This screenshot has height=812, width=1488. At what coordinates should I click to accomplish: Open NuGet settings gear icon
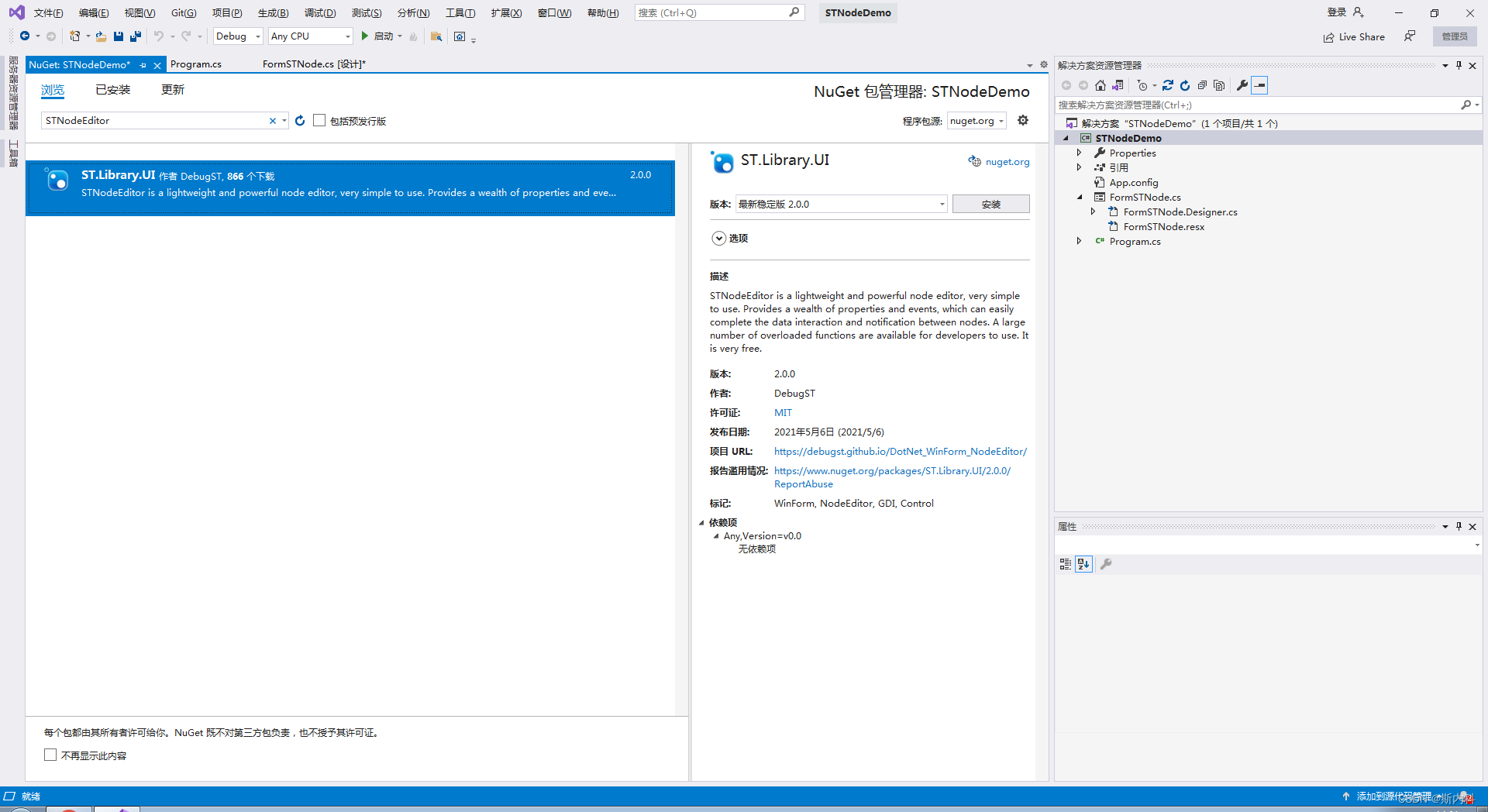tap(1023, 120)
